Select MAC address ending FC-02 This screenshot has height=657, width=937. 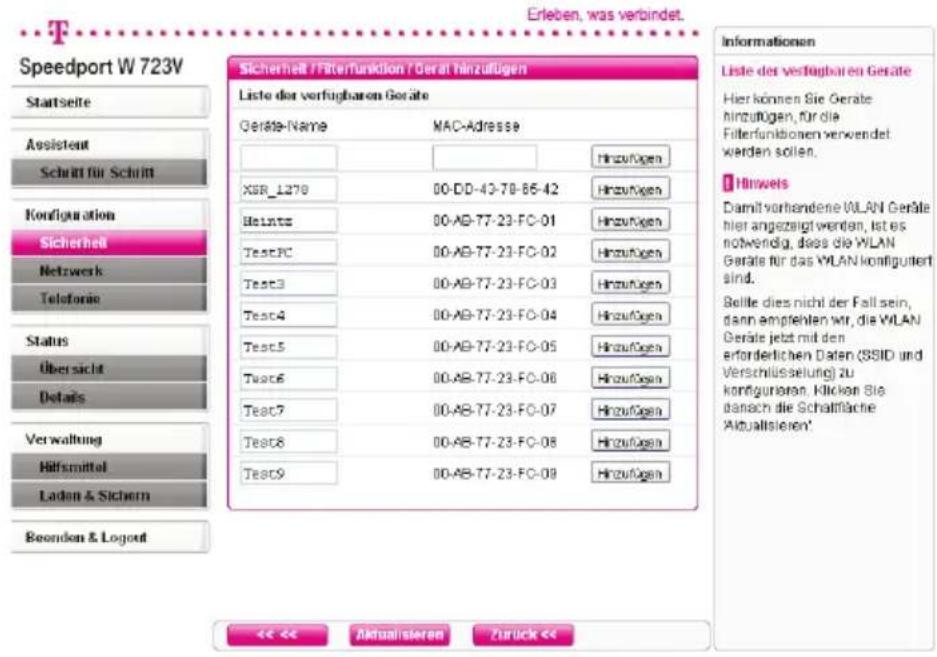(495, 252)
